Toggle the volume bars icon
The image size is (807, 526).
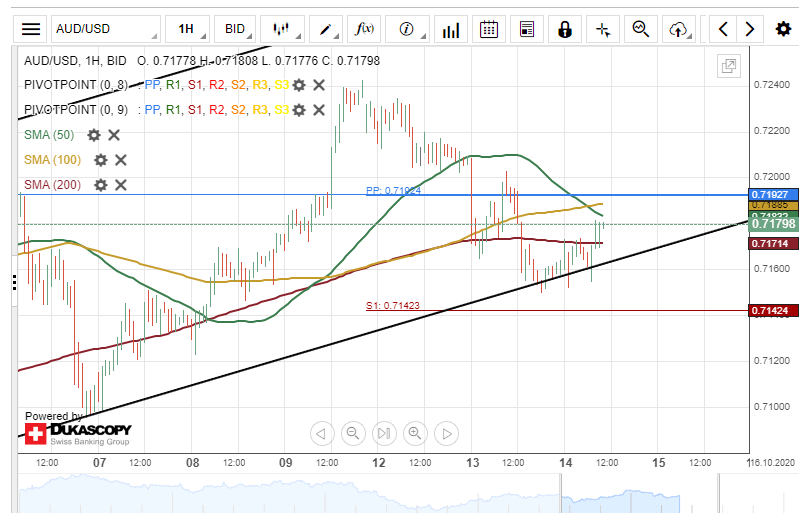coord(449,29)
